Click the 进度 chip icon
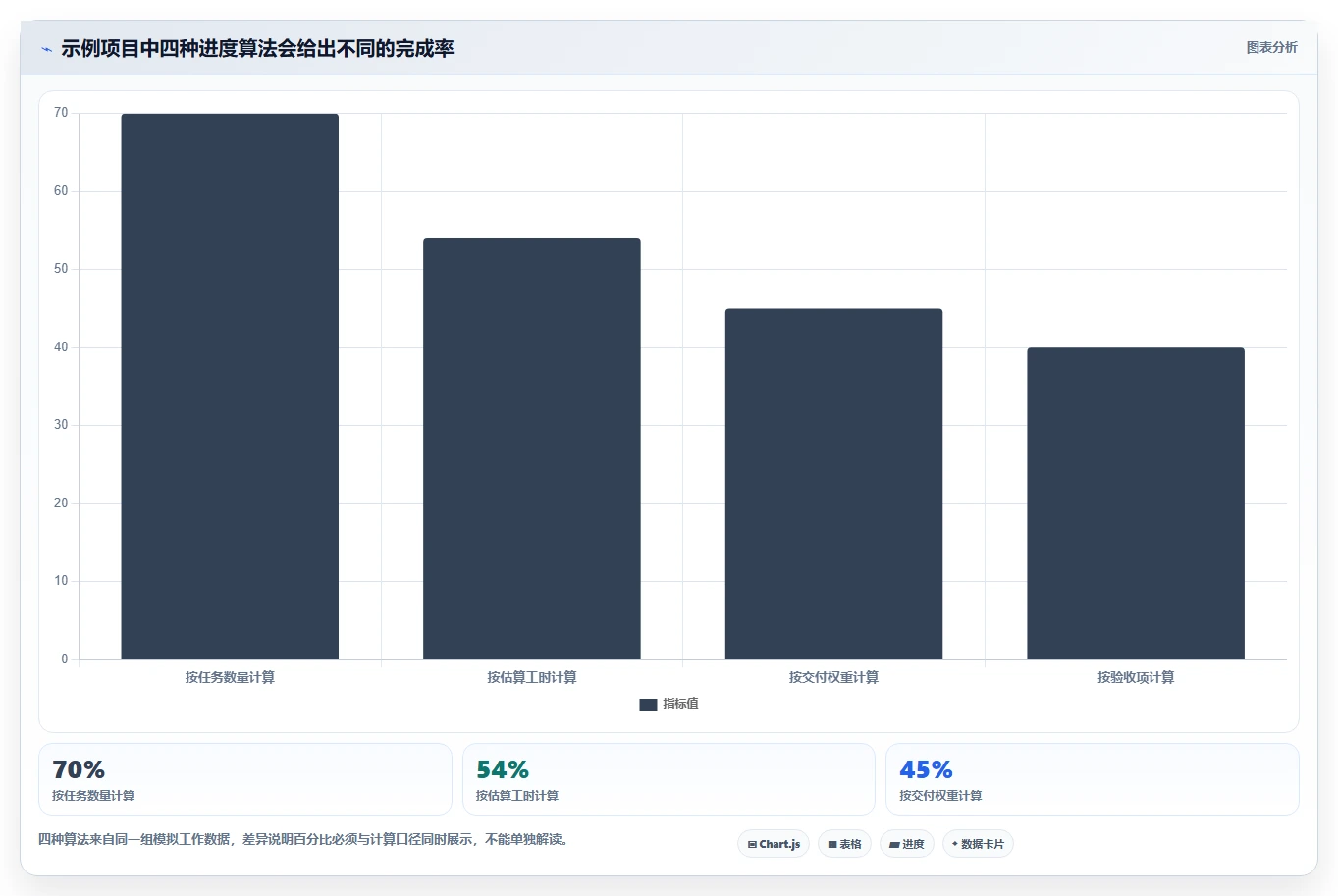 pyautogui.click(x=894, y=845)
